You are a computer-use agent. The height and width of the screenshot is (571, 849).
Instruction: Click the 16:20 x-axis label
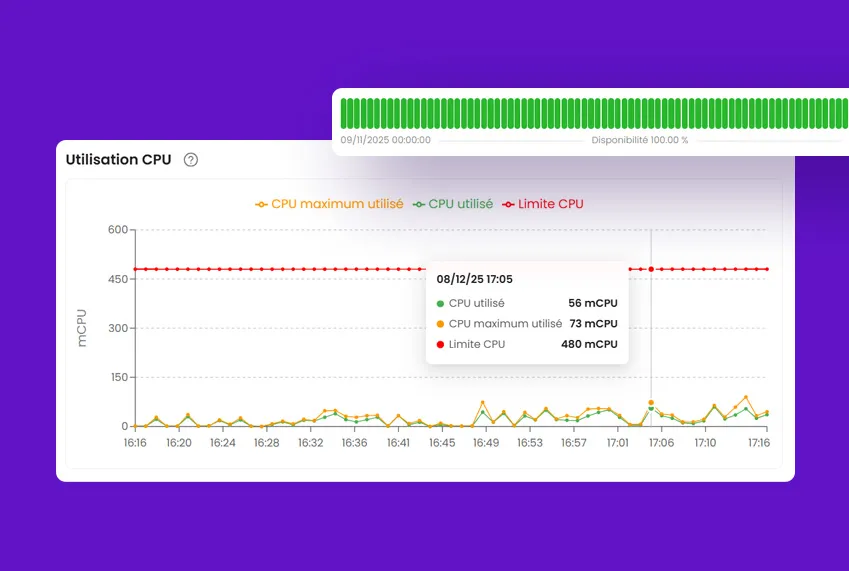179,443
